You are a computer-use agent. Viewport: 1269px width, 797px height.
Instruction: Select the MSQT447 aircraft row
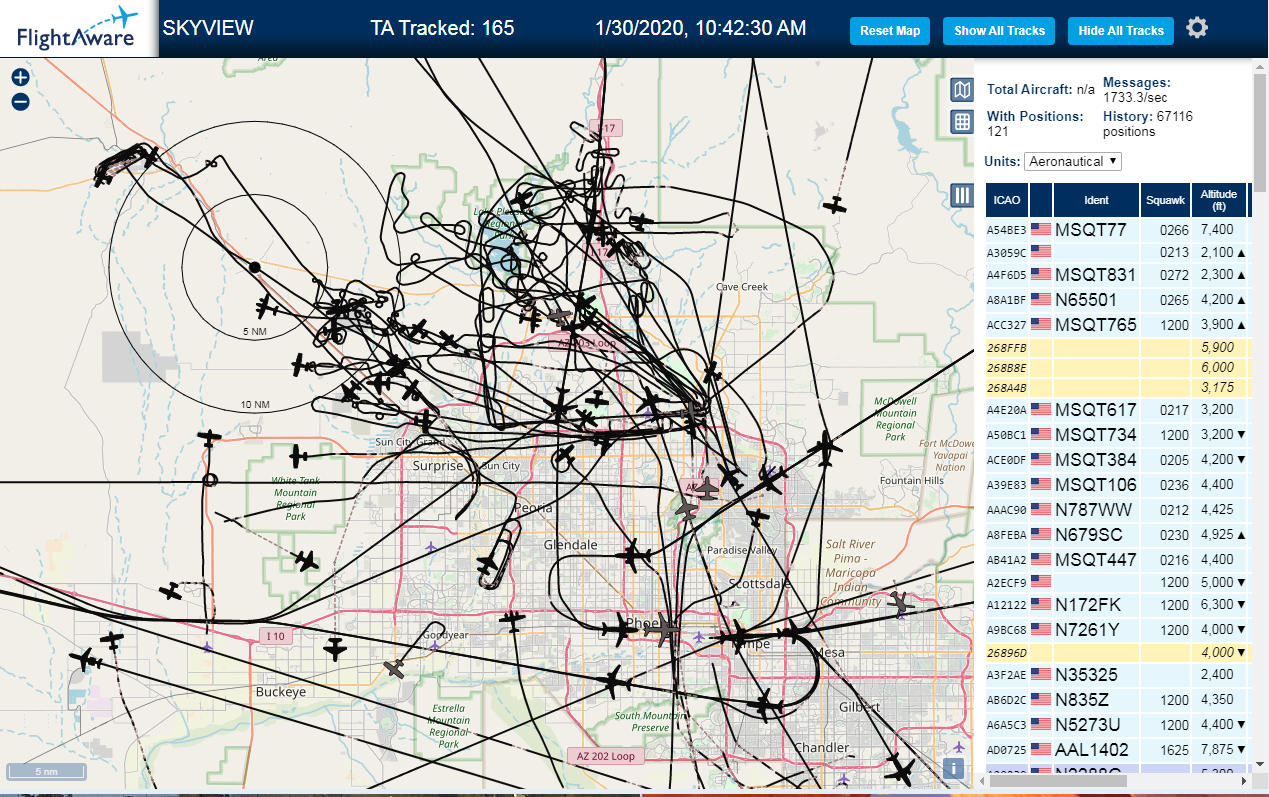point(1117,559)
